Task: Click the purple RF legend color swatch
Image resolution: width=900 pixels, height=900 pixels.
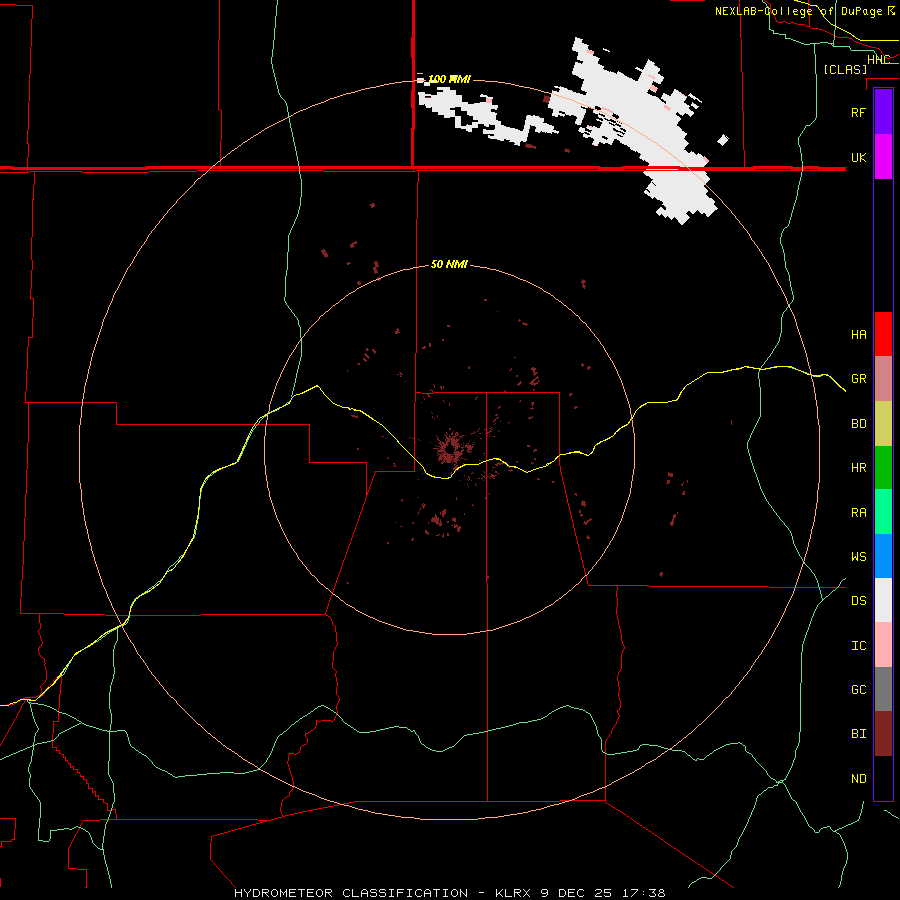Action: (x=883, y=112)
